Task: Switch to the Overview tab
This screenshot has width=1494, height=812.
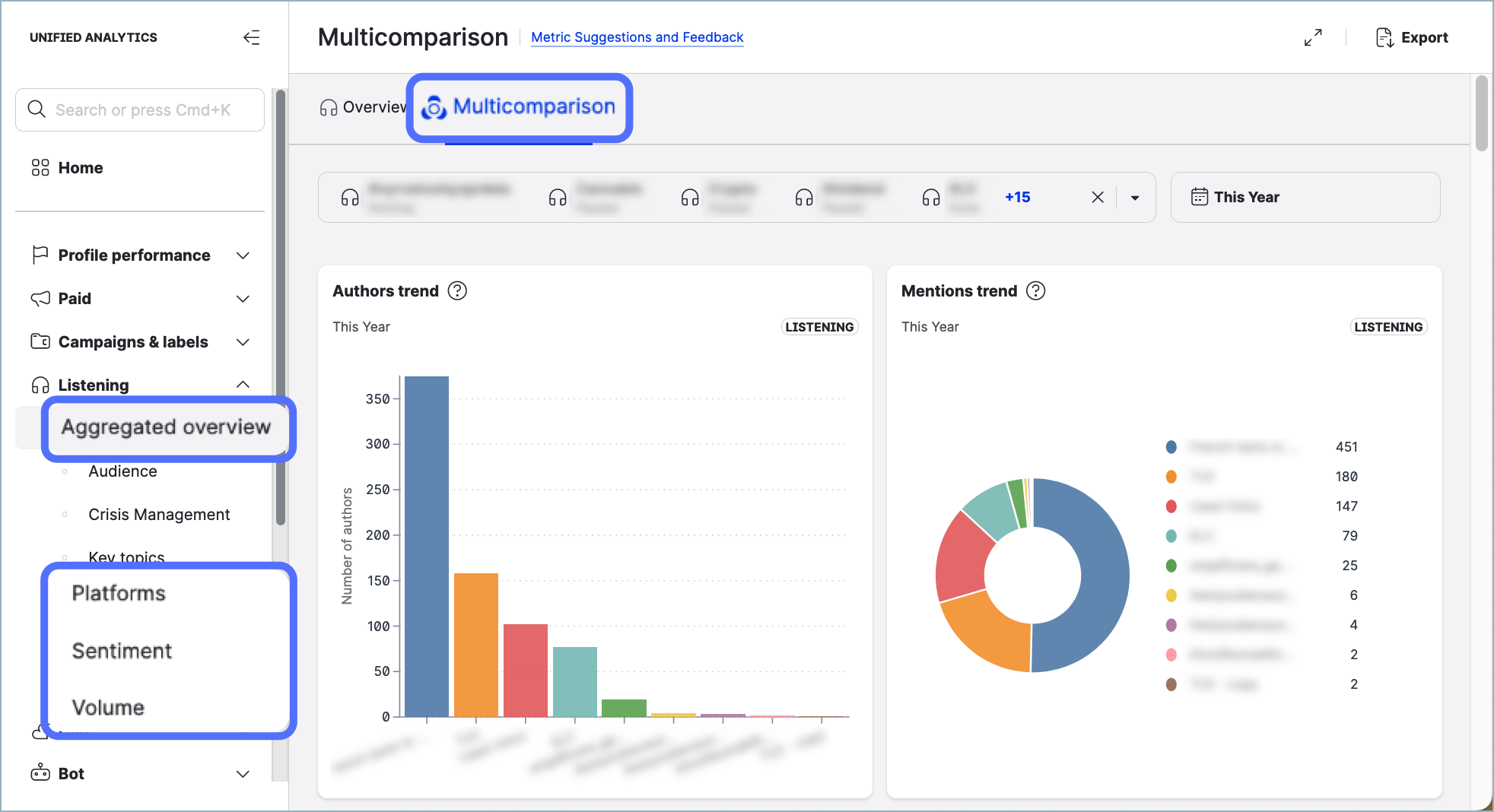Action: pos(363,107)
